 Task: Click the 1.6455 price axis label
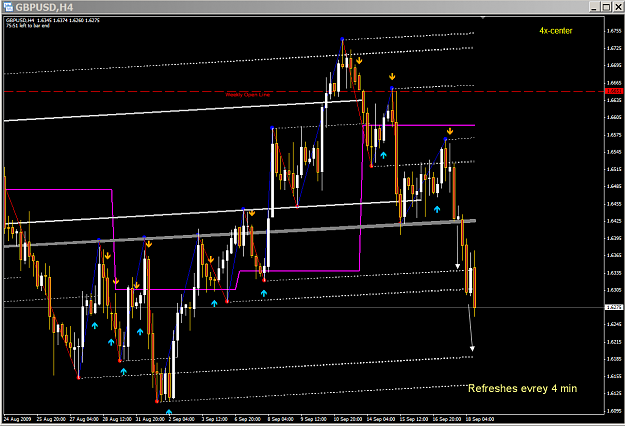614,204
